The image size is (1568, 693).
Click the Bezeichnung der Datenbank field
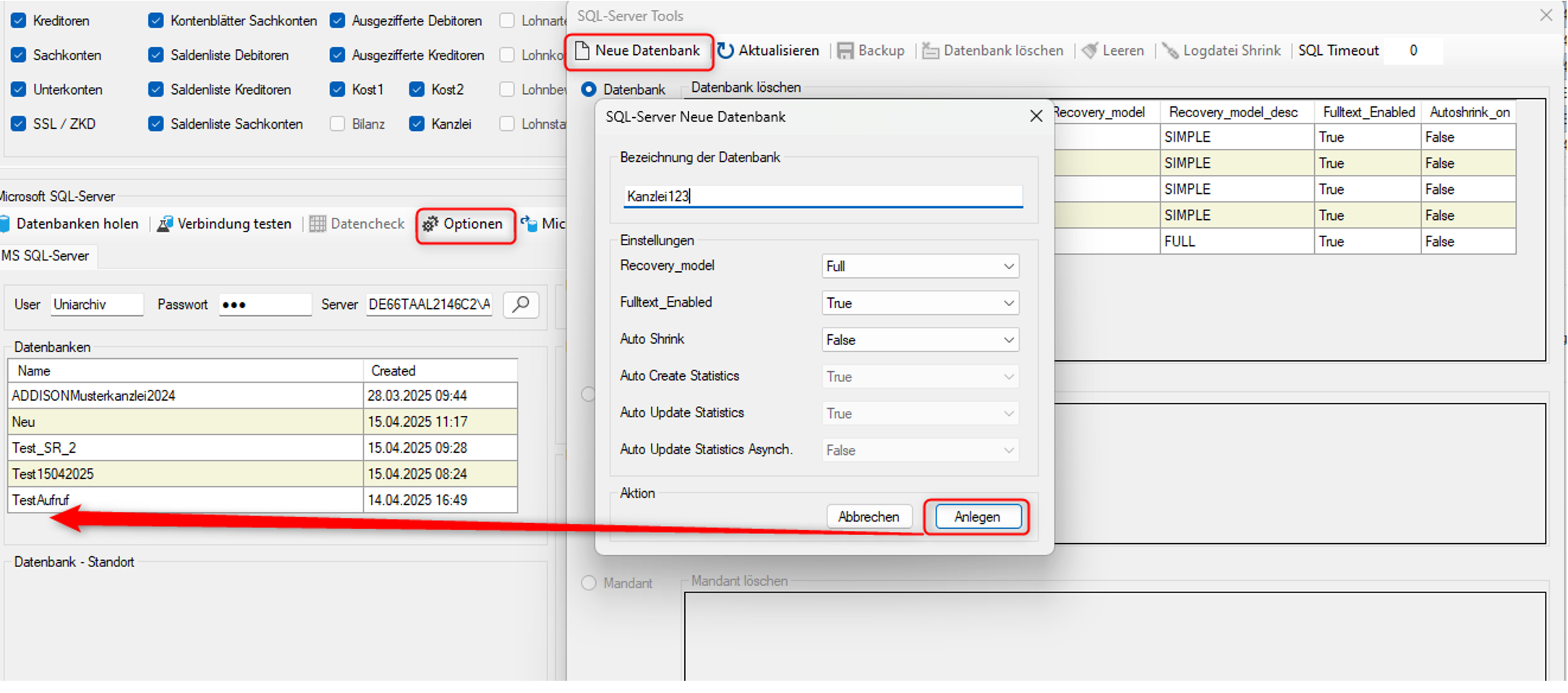click(823, 196)
